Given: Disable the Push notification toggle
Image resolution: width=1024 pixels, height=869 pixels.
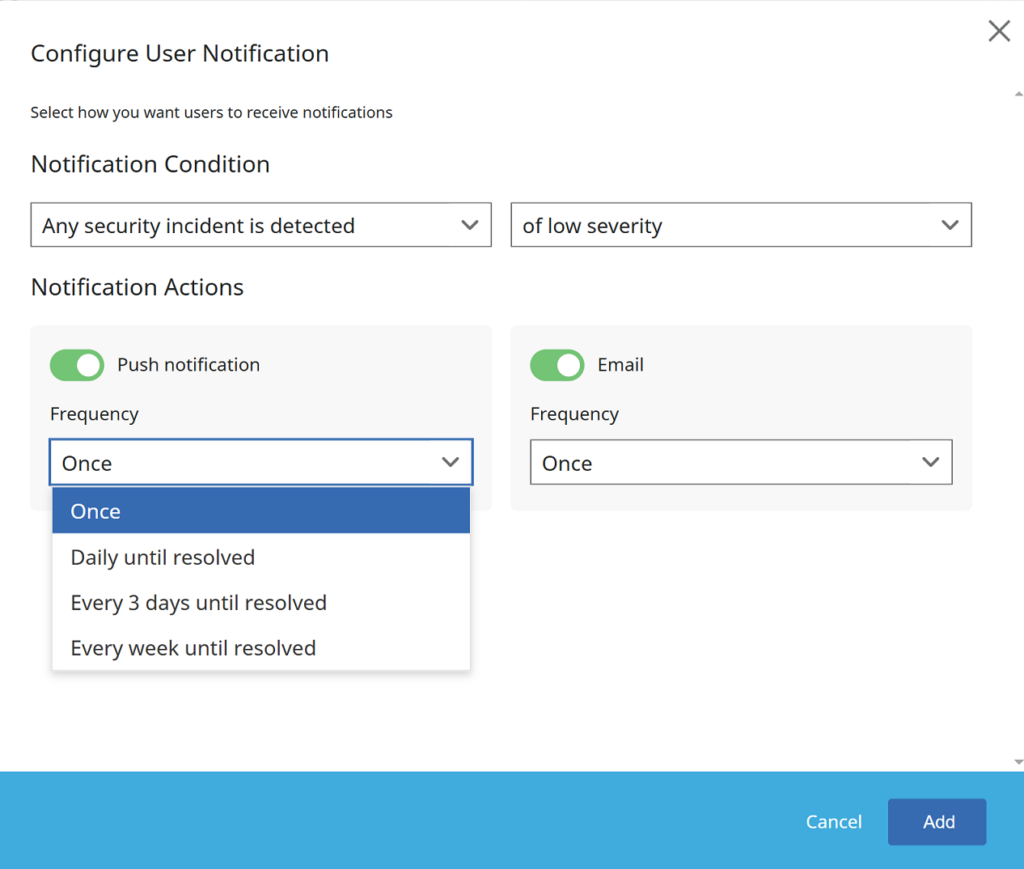Looking at the screenshot, I should [77, 365].
